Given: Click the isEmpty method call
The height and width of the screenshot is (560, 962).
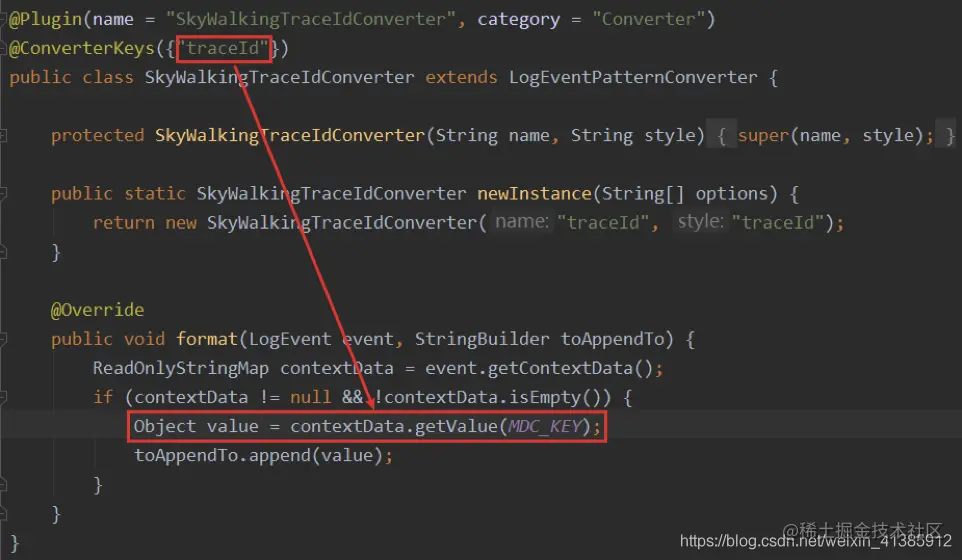Looking at the screenshot, I should (544, 397).
